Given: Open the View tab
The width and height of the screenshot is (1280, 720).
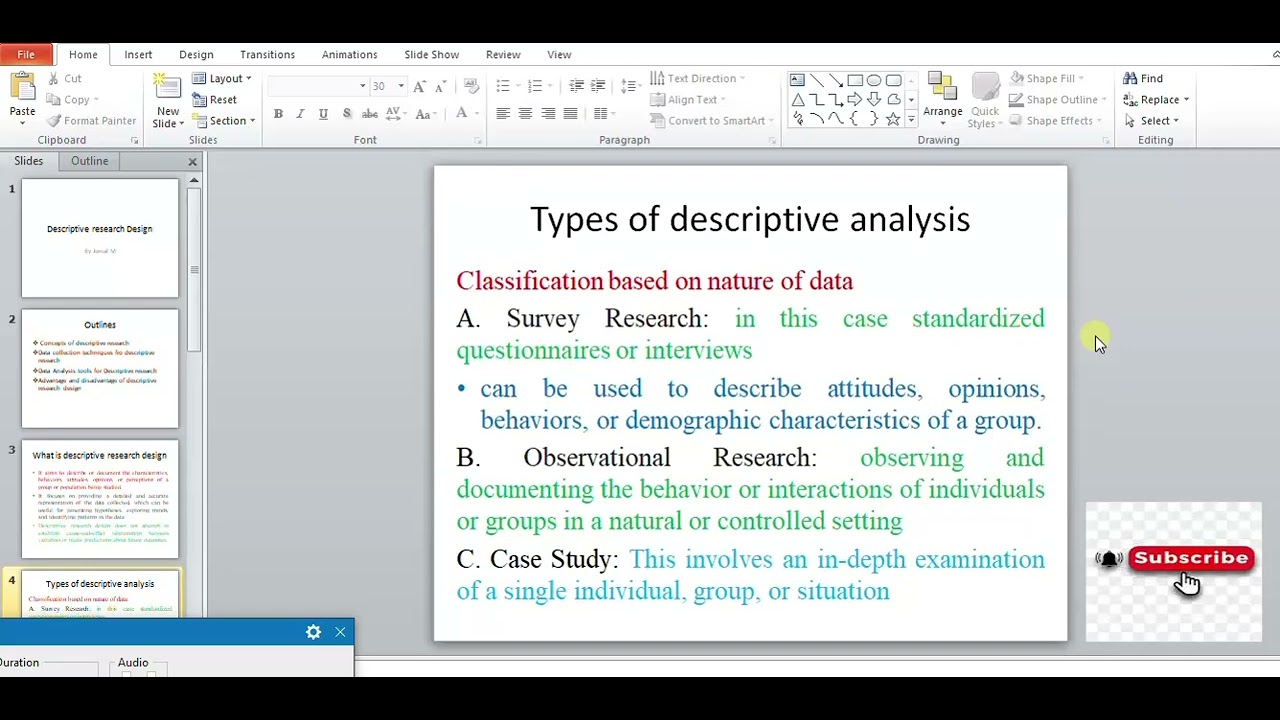Looking at the screenshot, I should tap(559, 54).
